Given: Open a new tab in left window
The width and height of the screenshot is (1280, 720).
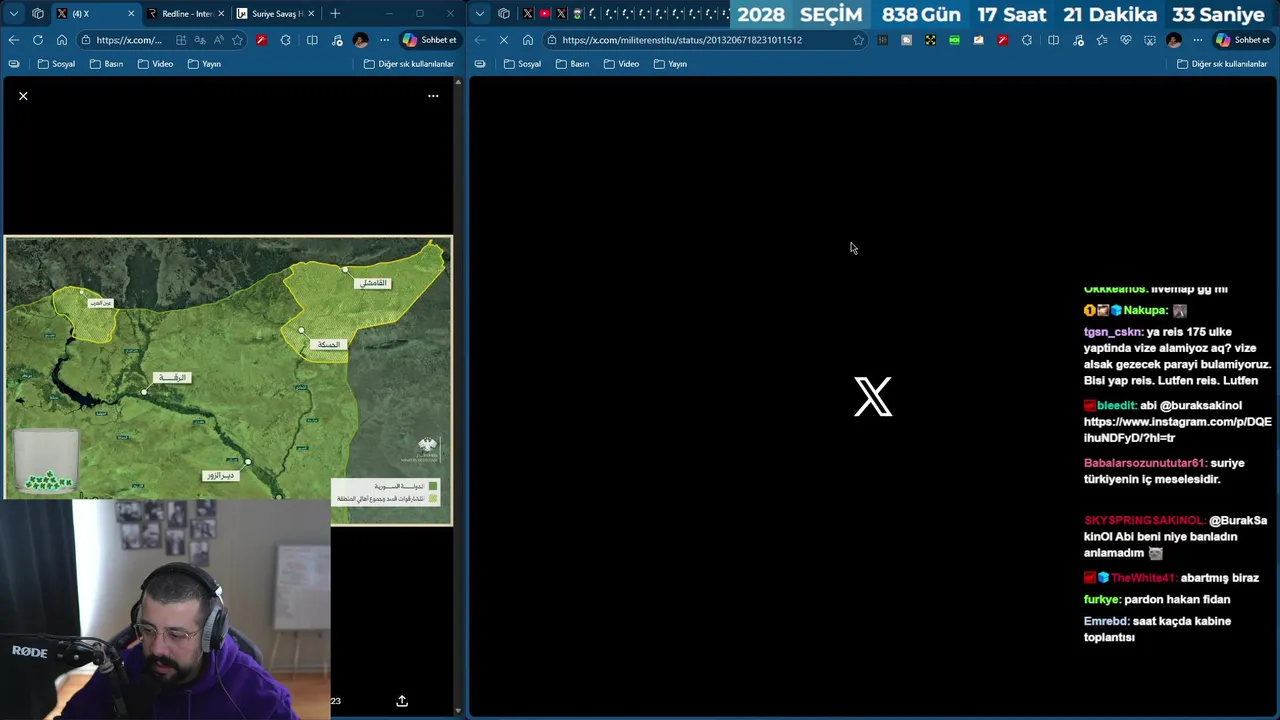Looking at the screenshot, I should click(x=335, y=14).
